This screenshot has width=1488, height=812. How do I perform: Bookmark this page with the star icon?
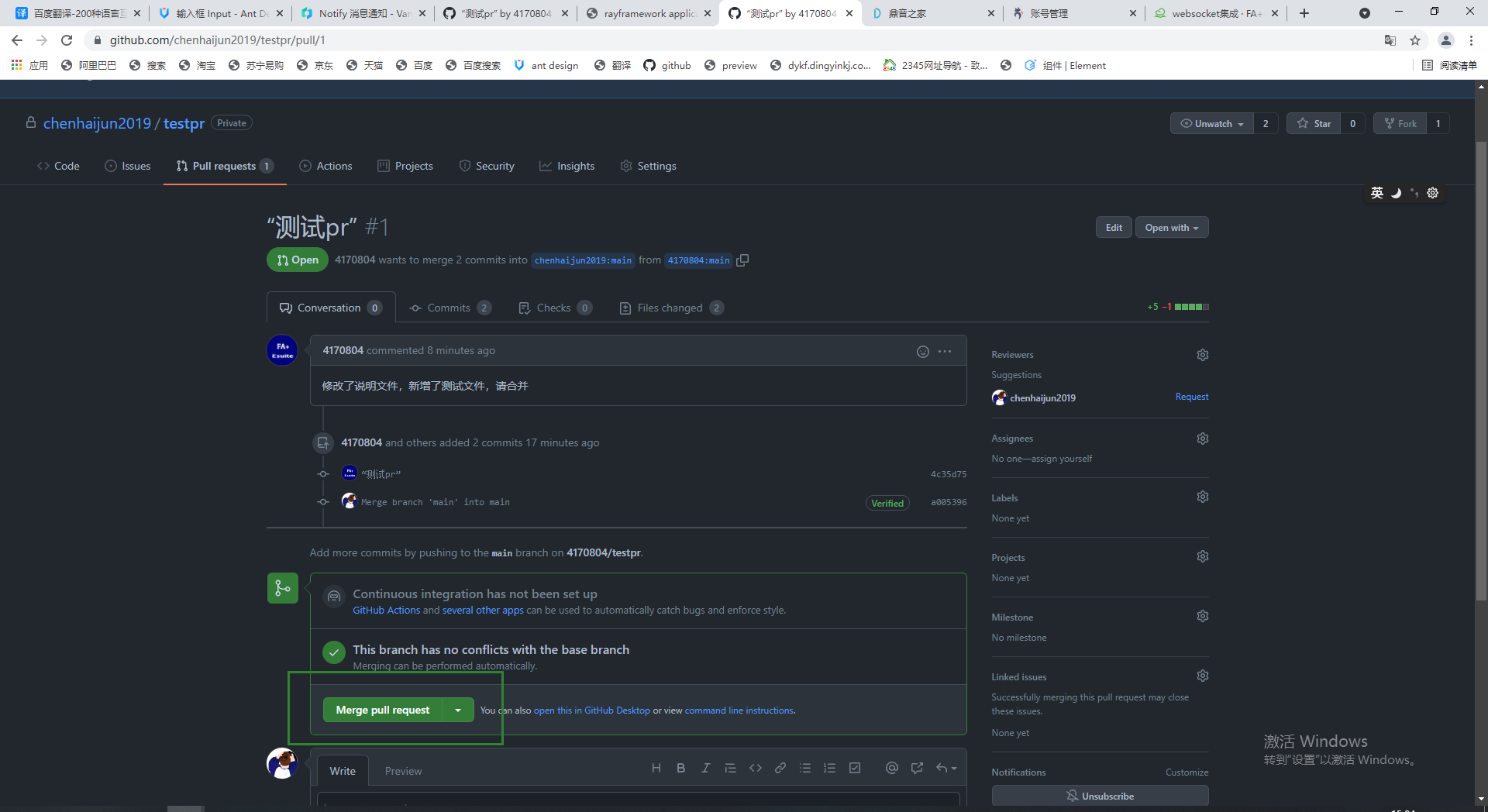(x=1415, y=40)
